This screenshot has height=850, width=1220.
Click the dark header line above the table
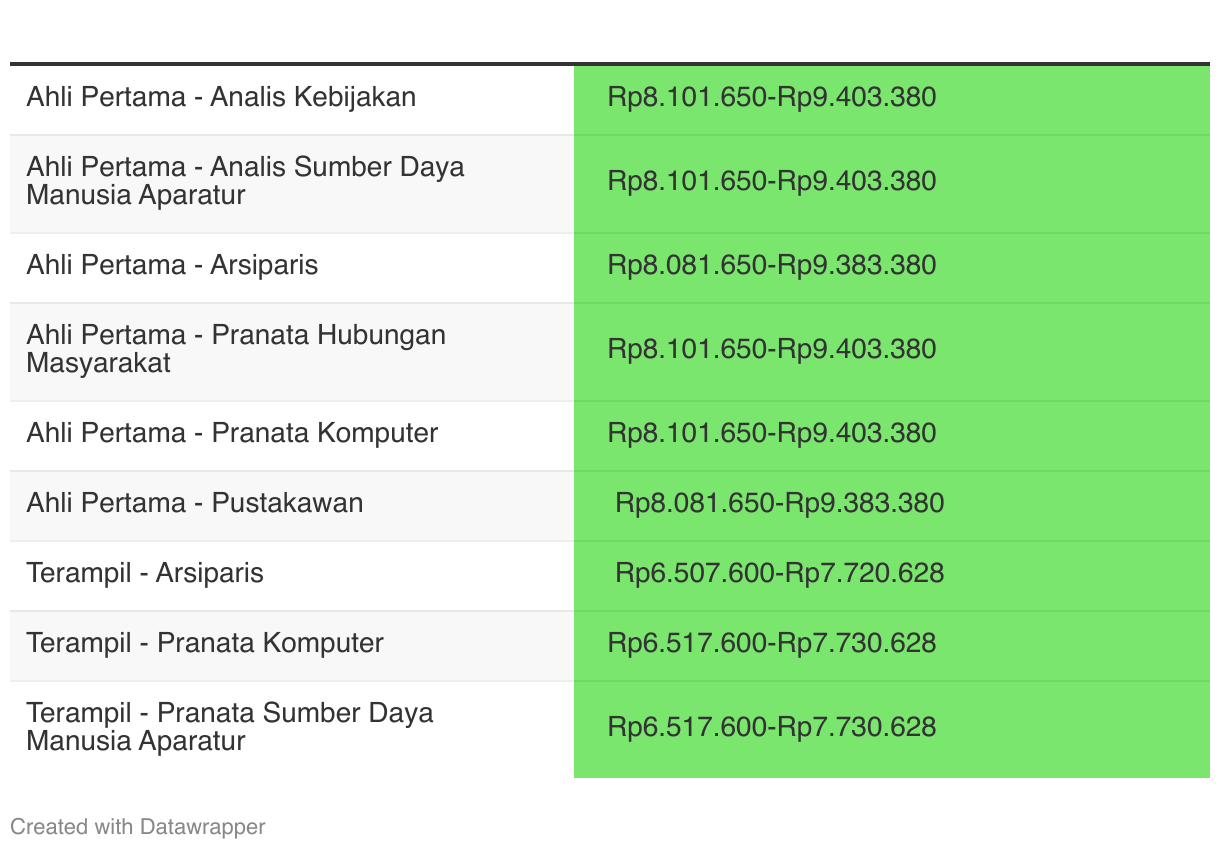click(x=610, y=64)
